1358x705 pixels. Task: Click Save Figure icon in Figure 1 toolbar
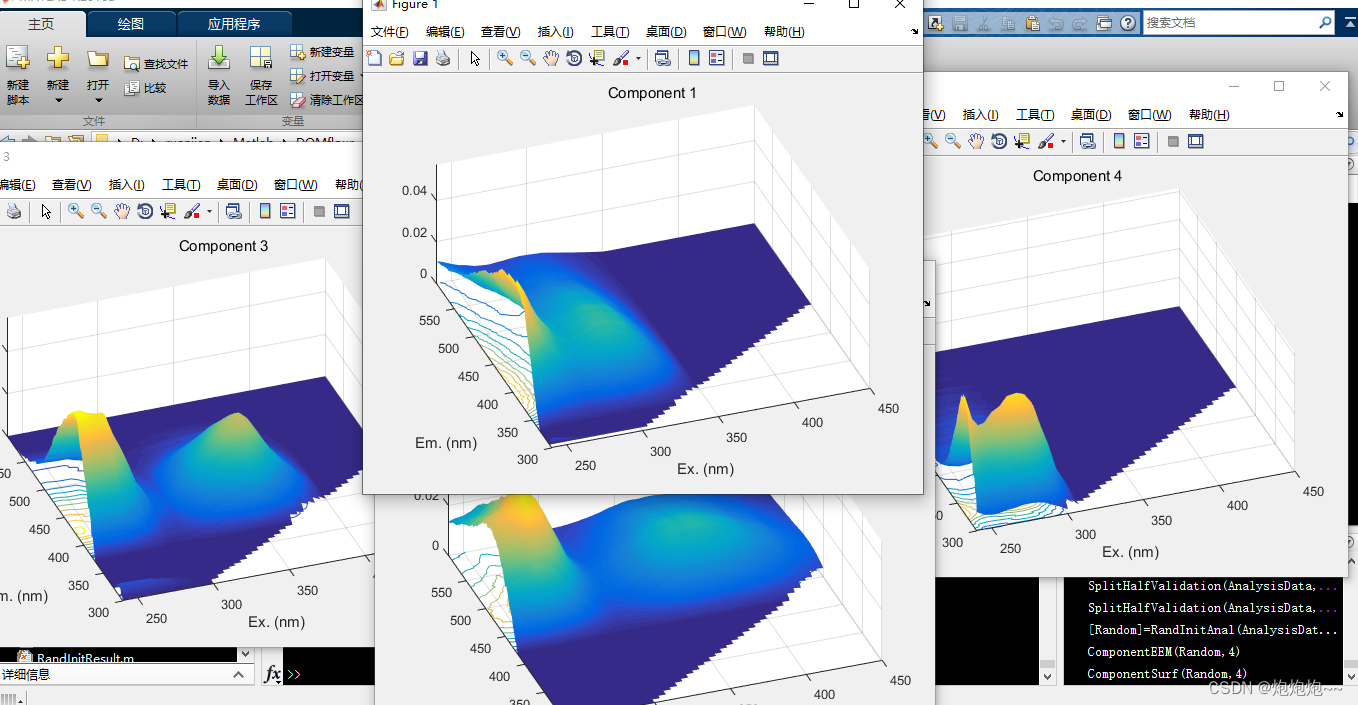pos(420,59)
